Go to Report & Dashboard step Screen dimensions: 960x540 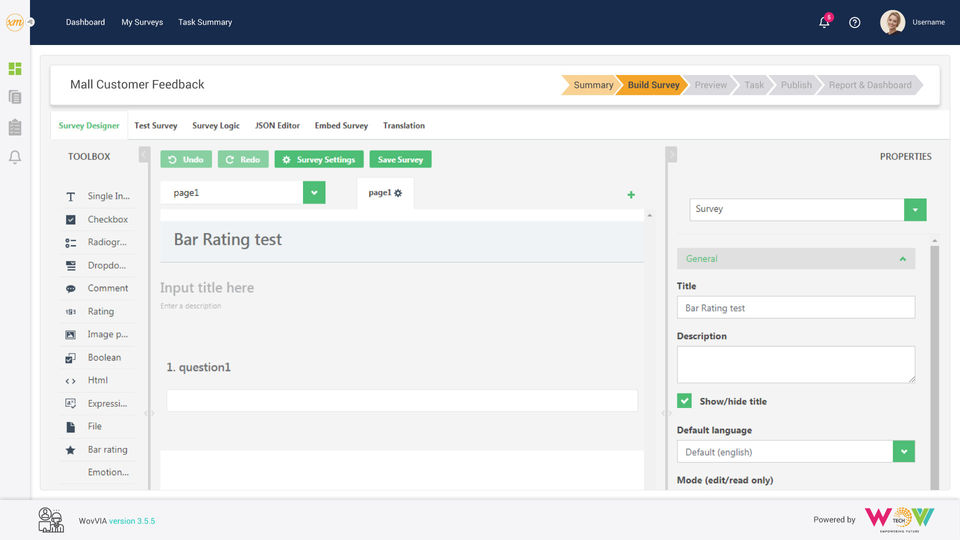(870, 85)
